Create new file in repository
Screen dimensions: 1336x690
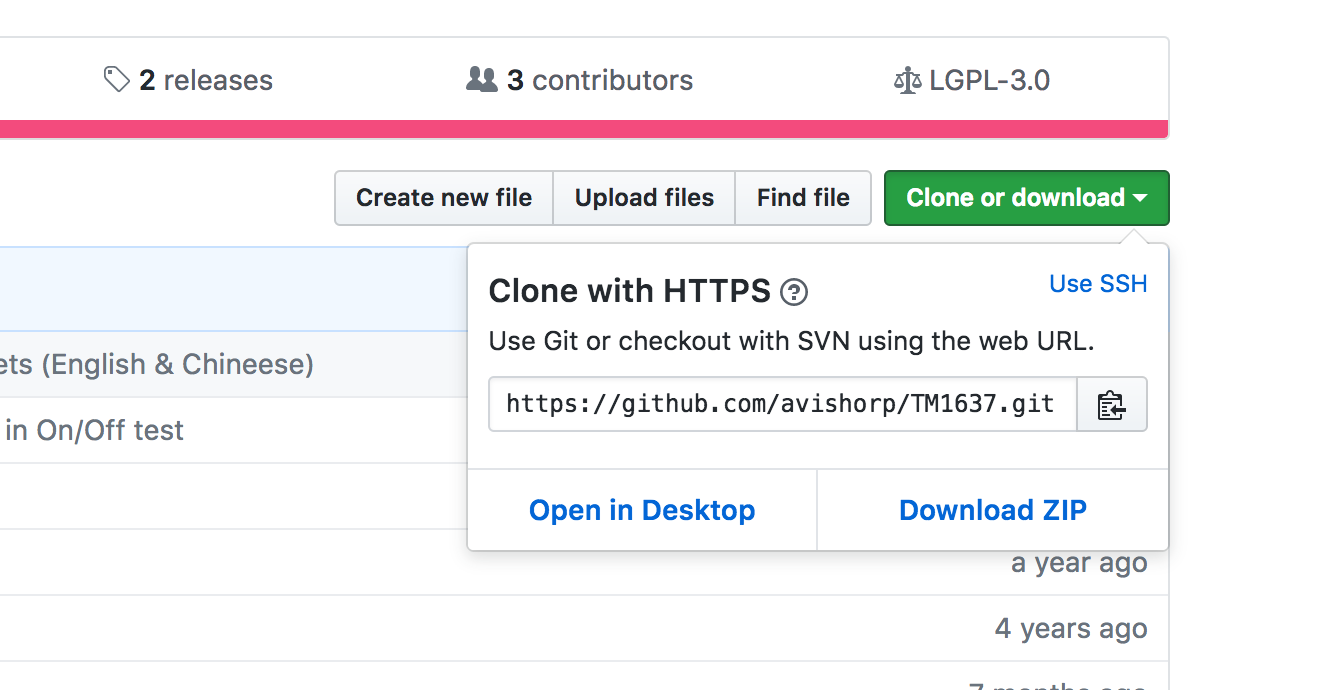click(444, 198)
